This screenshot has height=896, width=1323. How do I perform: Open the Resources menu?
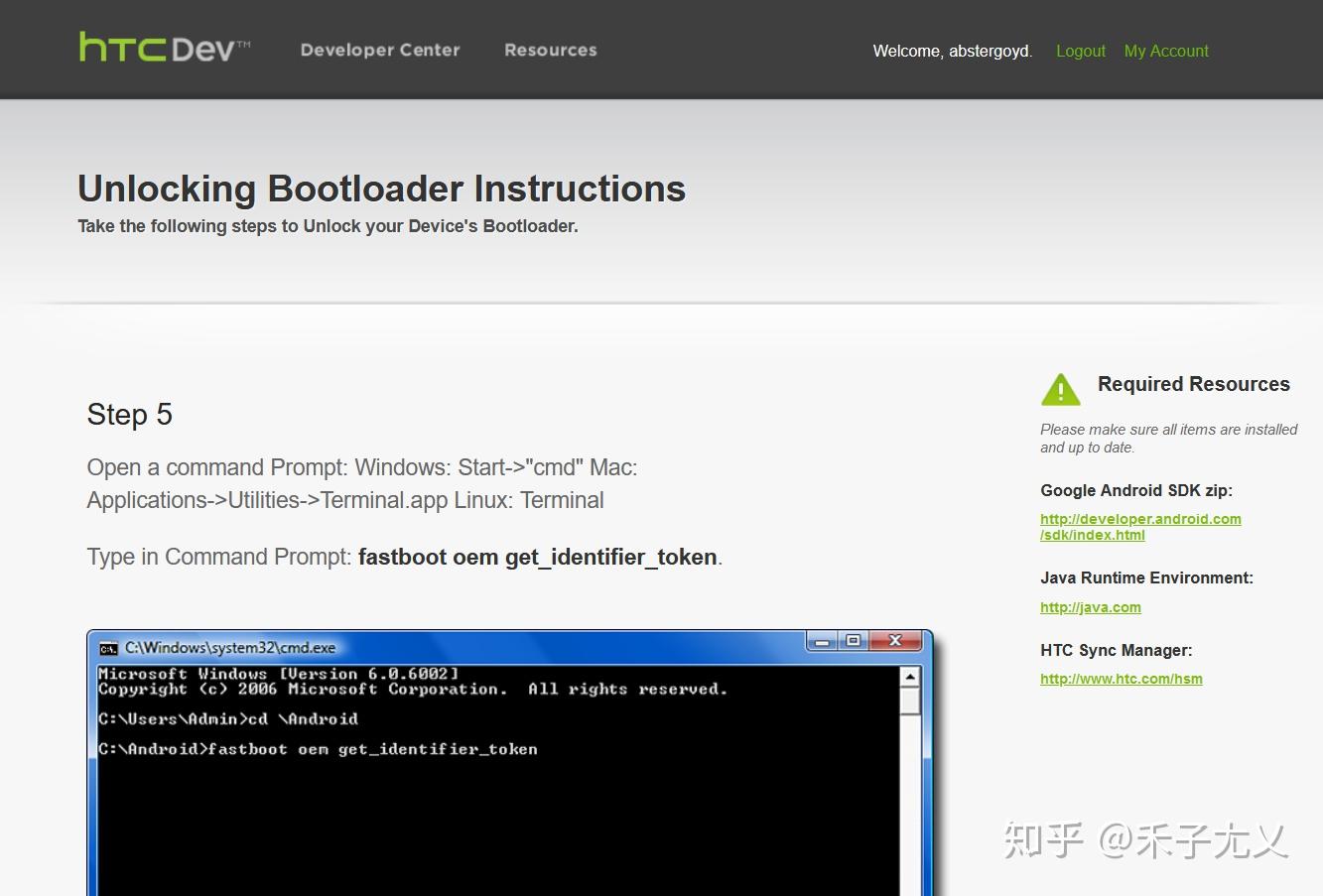tap(550, 50)
